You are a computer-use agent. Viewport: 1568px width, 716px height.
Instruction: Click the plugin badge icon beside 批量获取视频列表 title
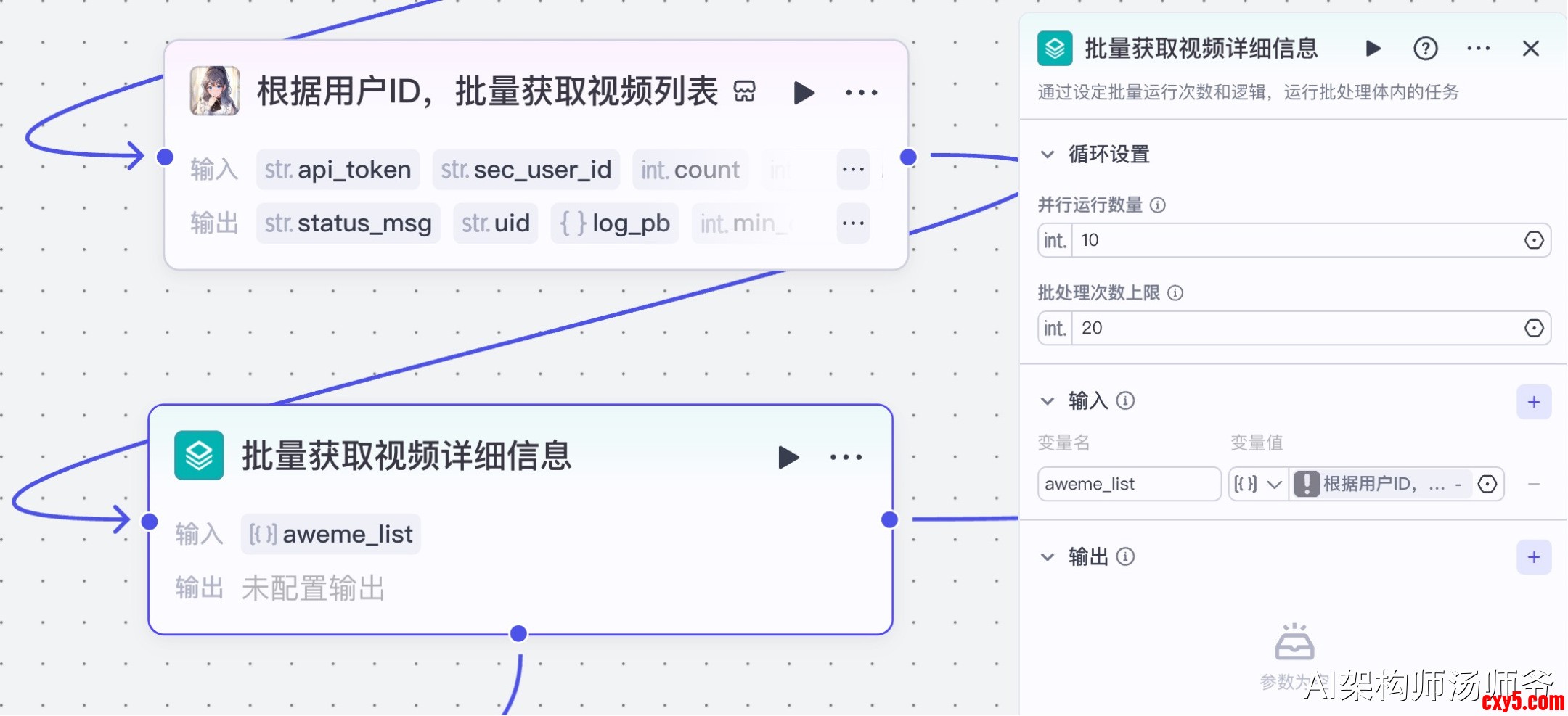pos(745,92)
